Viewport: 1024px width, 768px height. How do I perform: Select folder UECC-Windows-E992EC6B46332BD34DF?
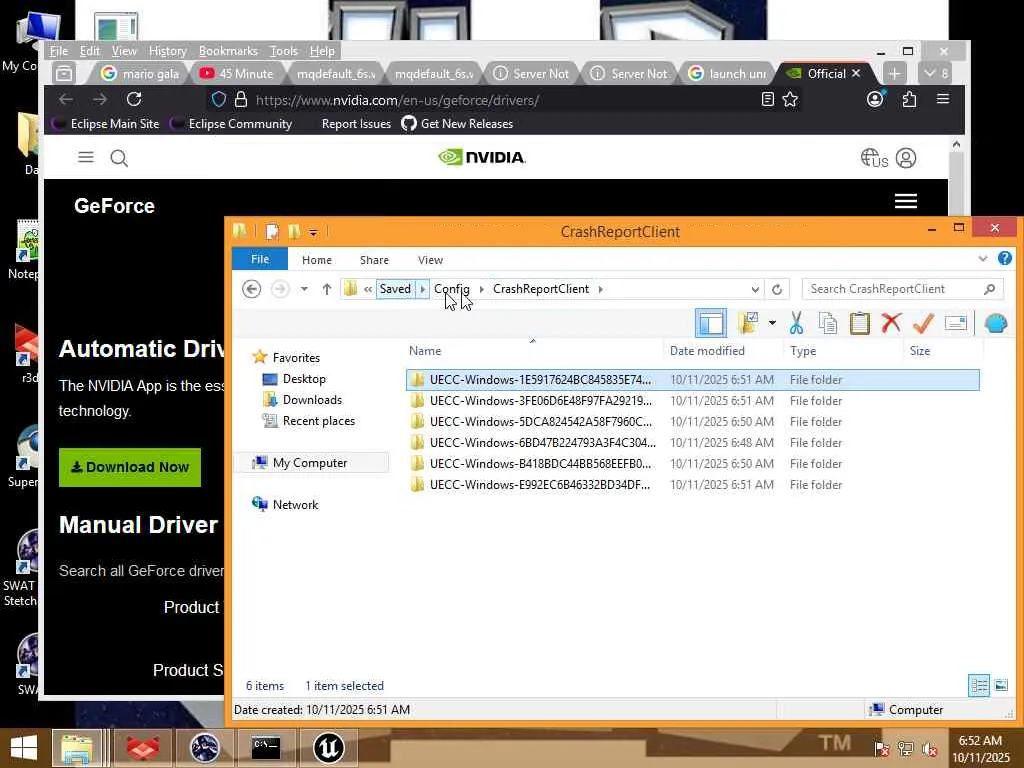point(692,485)
